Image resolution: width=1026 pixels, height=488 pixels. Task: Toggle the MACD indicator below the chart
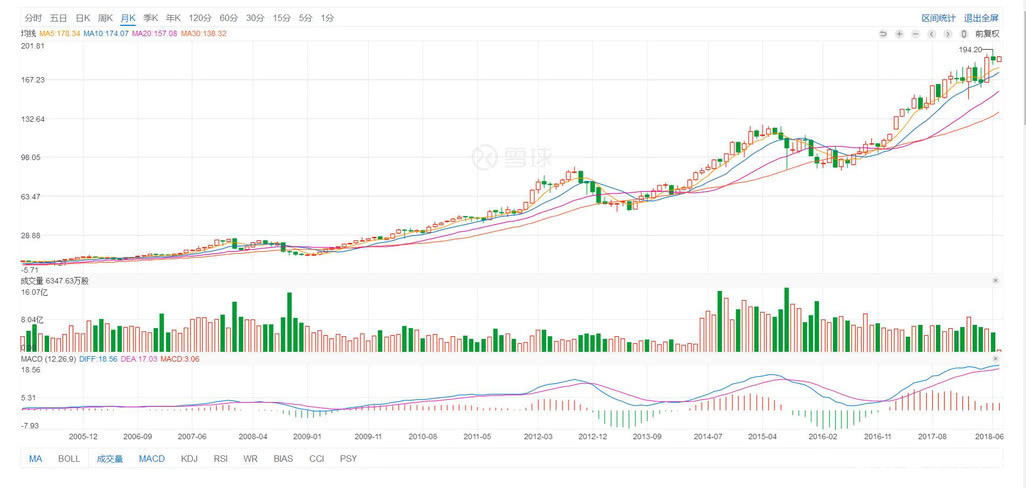(x=152, y=459)
